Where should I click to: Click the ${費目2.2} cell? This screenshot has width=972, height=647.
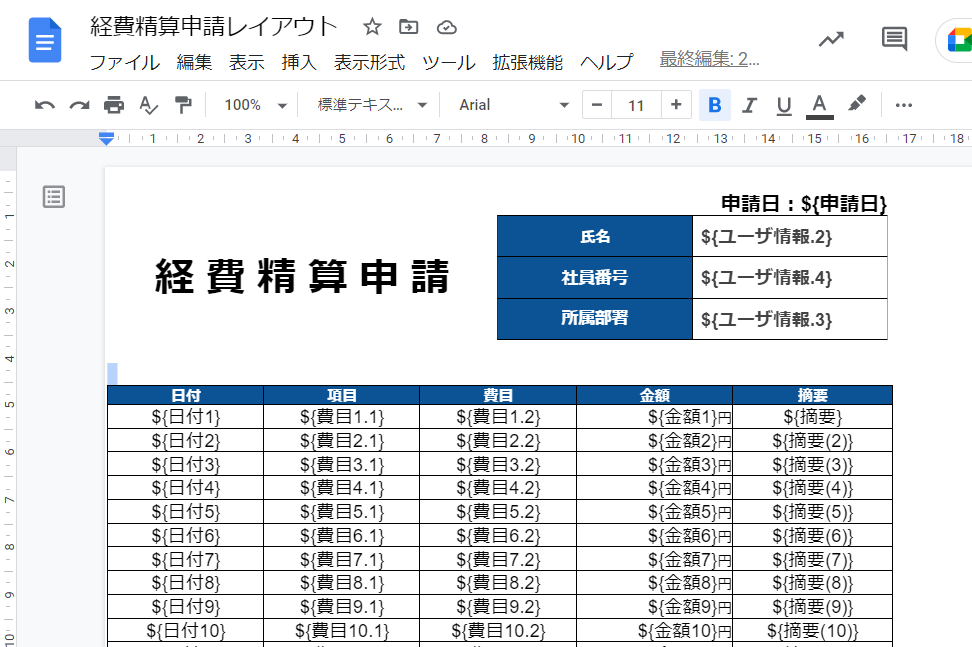point(498,441)
